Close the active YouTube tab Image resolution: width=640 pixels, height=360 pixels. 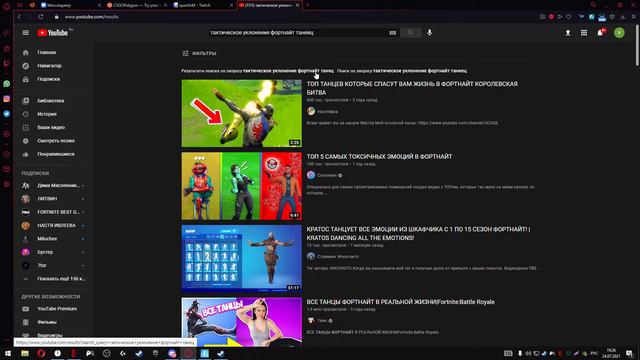pyautogui.click(x=297, y=5)
